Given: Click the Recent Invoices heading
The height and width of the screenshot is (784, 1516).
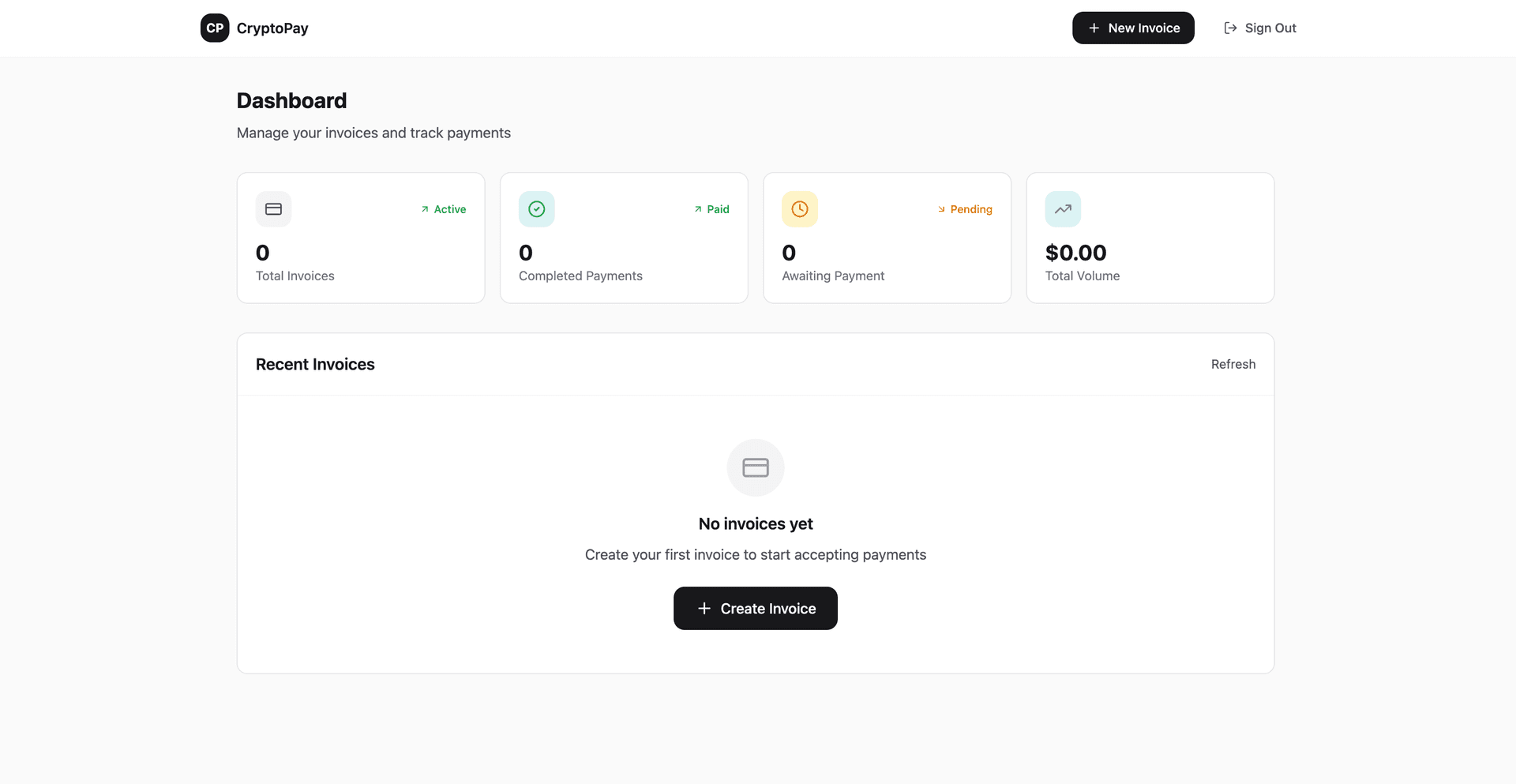Looking at the screenshot, I should [315, 364].
